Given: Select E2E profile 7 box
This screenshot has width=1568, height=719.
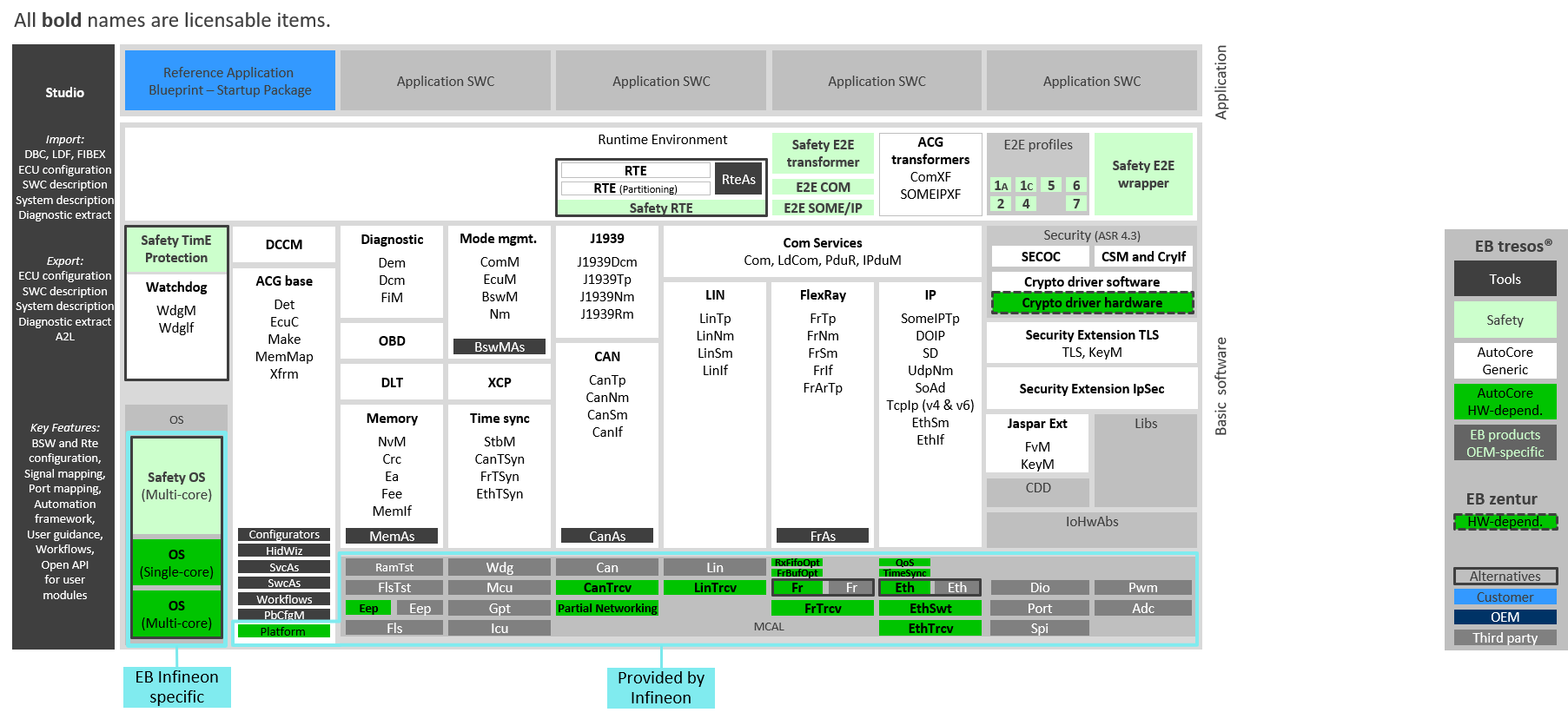Looking at the screenshot, I should coord(1076,203).
